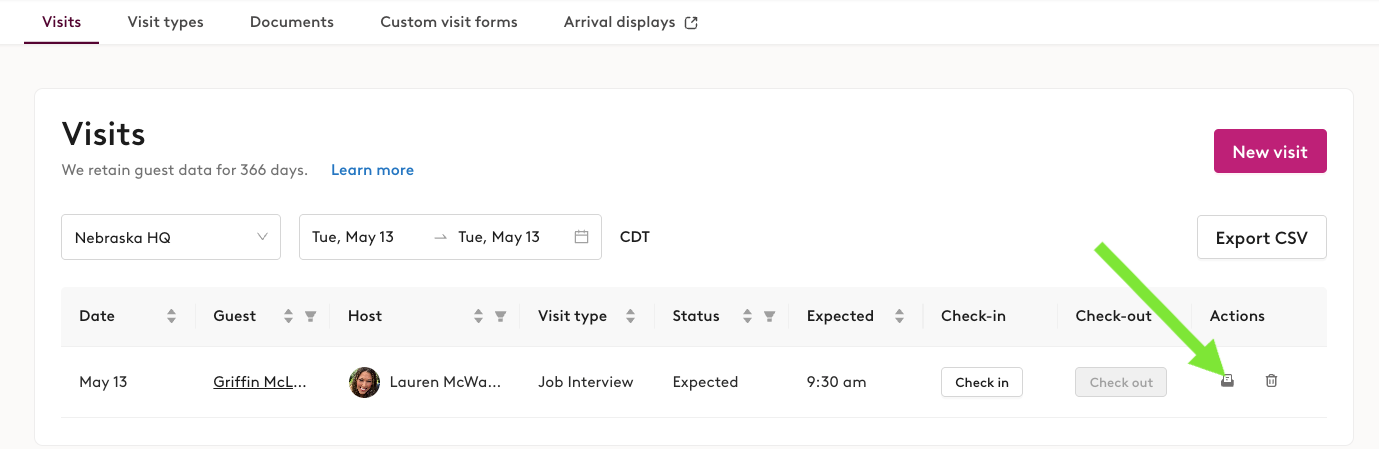This screenshot has height=449, width=1379.
Task: Sort by Visit type column
Action: pyautogui.click(x=630, y=316)
